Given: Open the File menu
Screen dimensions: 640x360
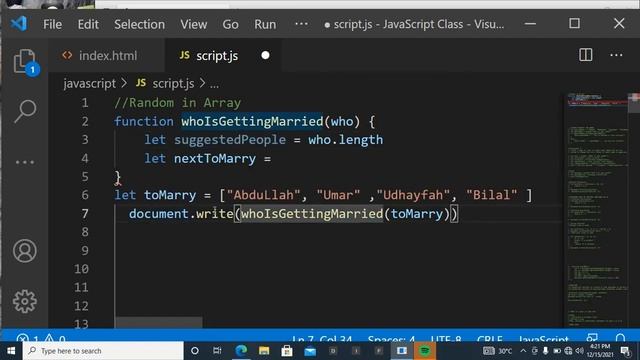Looking at the screenshot, I should pyautogui.click(x=53, y=24).
